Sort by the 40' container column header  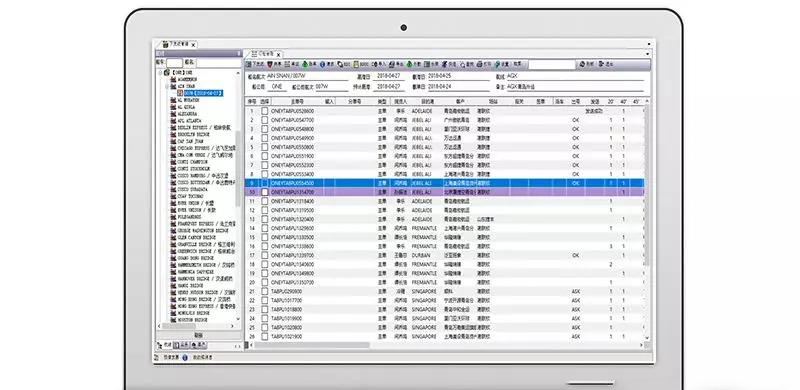coord(623,102)
